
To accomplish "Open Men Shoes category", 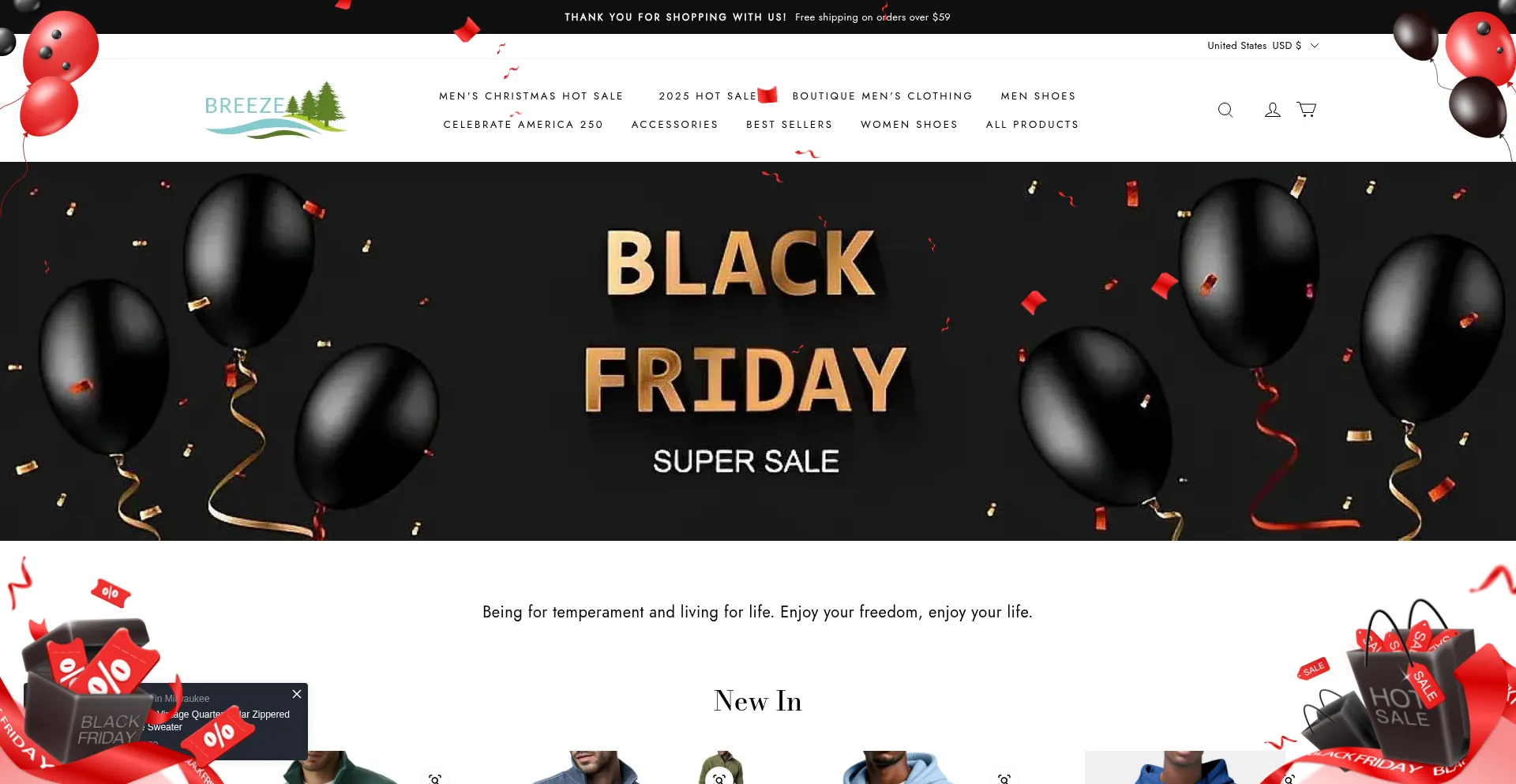I will (1038, 96).
